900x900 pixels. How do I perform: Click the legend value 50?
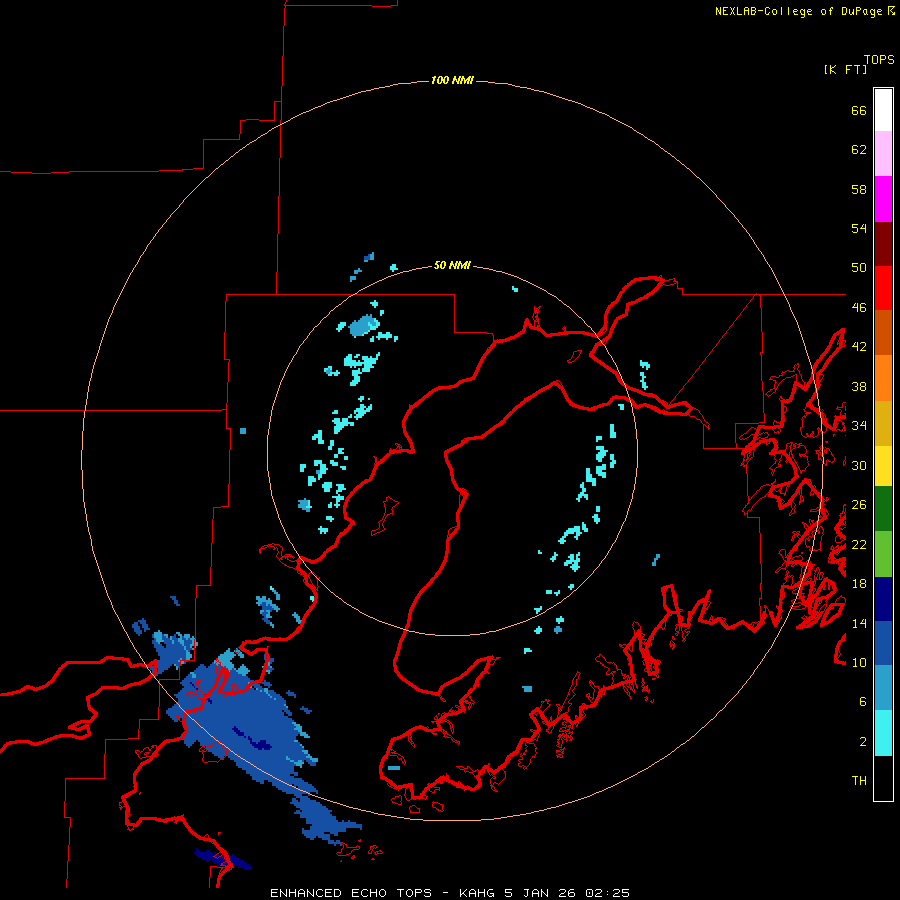[859, 268]
